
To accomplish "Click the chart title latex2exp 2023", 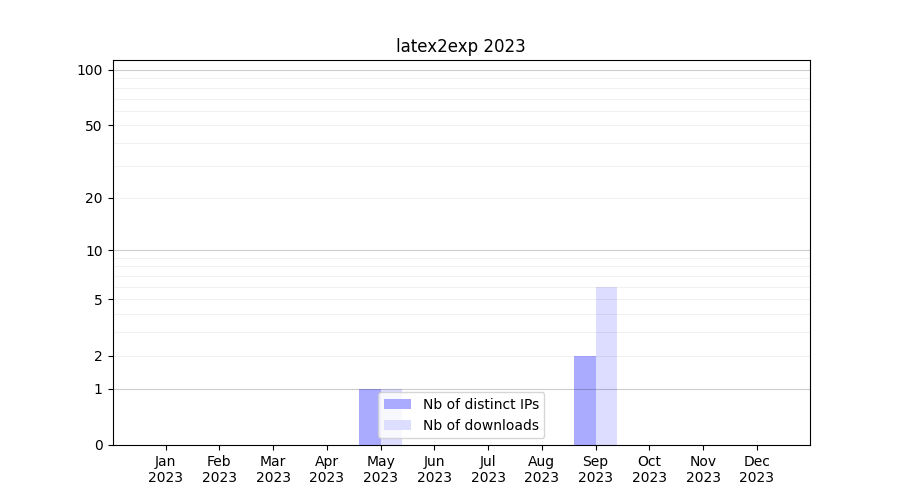I will coord(460,46).
